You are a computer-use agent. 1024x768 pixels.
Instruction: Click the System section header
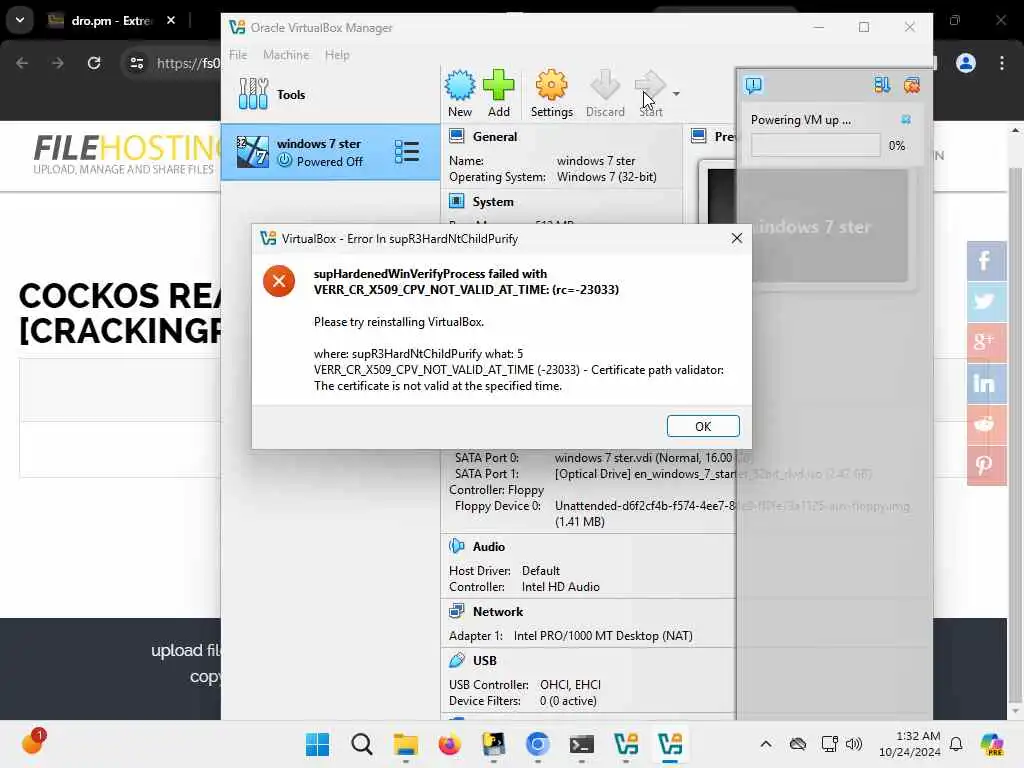[x=492, y=202]
